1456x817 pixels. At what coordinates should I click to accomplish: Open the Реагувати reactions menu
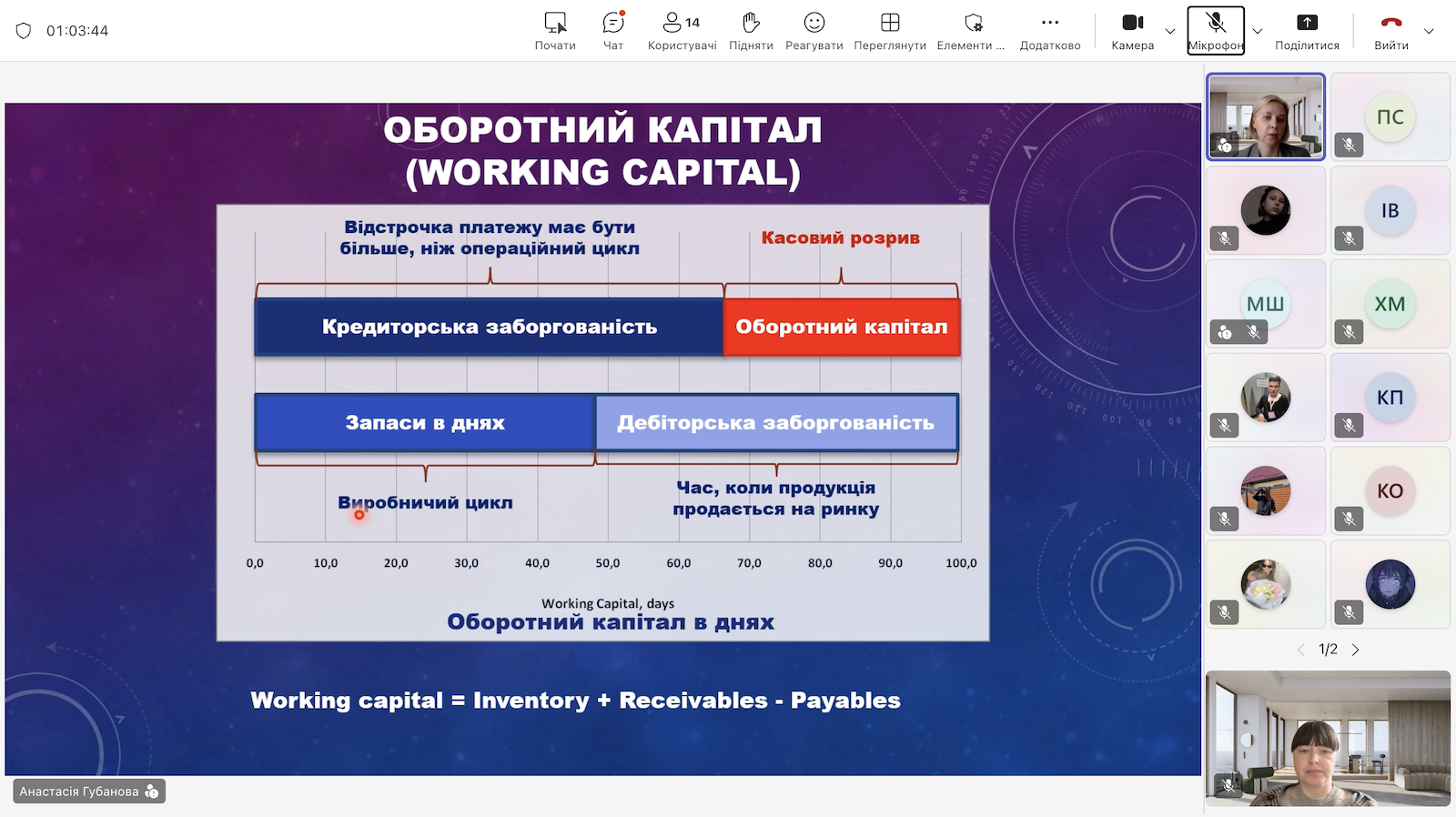[814, 30]
